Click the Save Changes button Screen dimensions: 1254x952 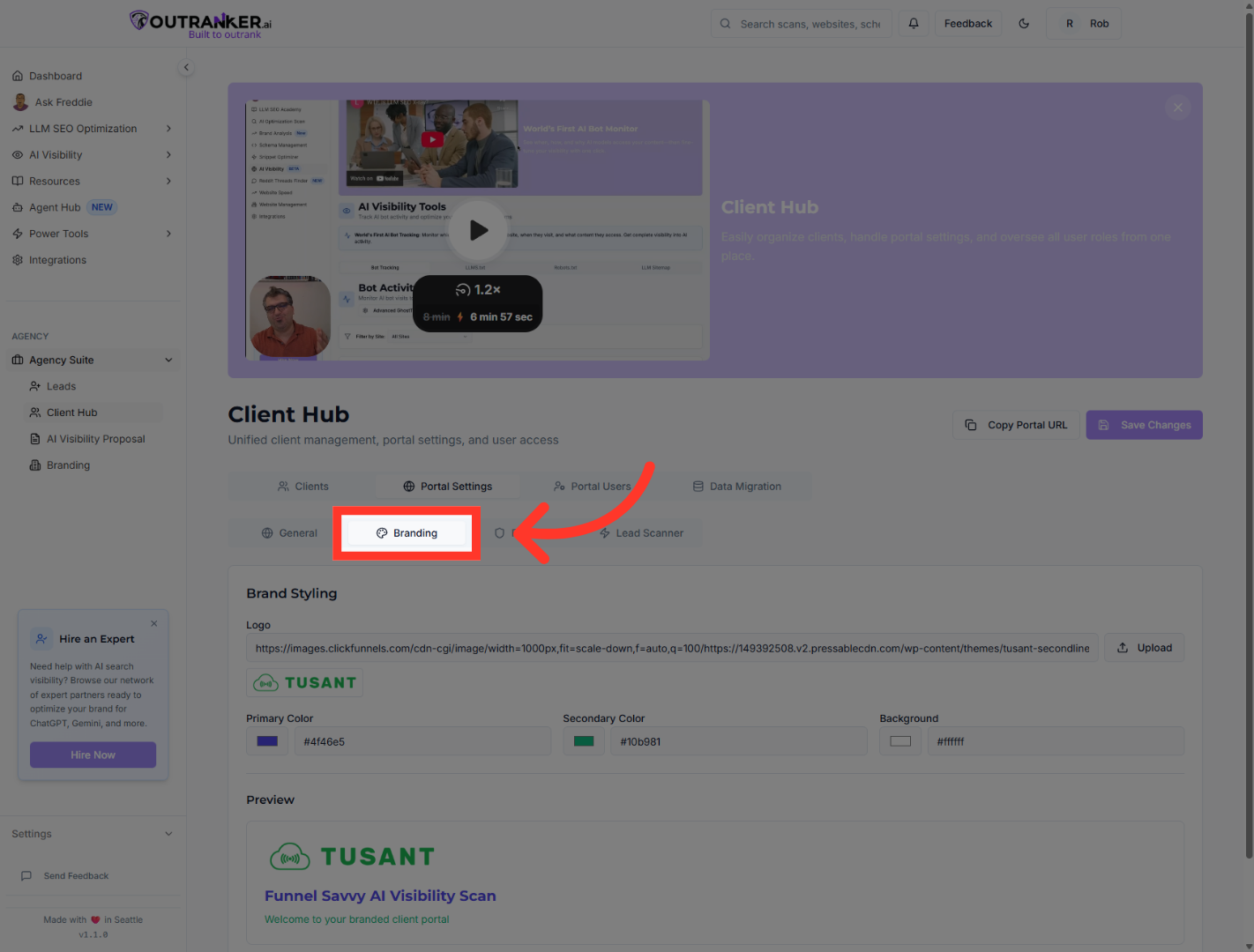1144,425
